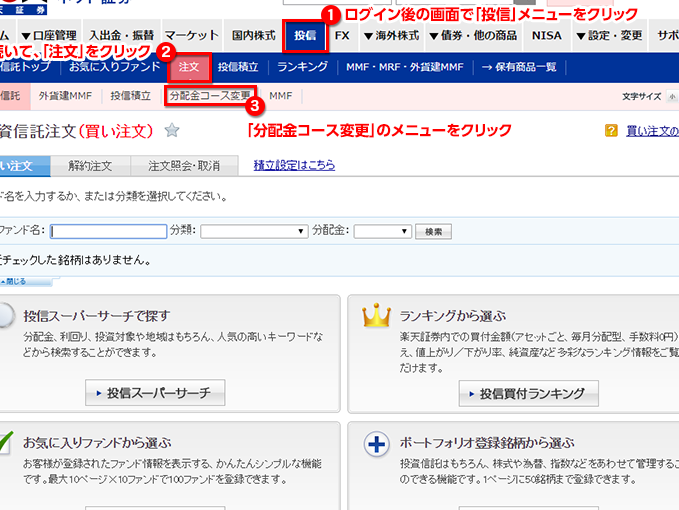
Task: Select the active 買い注文 tab
Action: (24, 166)
